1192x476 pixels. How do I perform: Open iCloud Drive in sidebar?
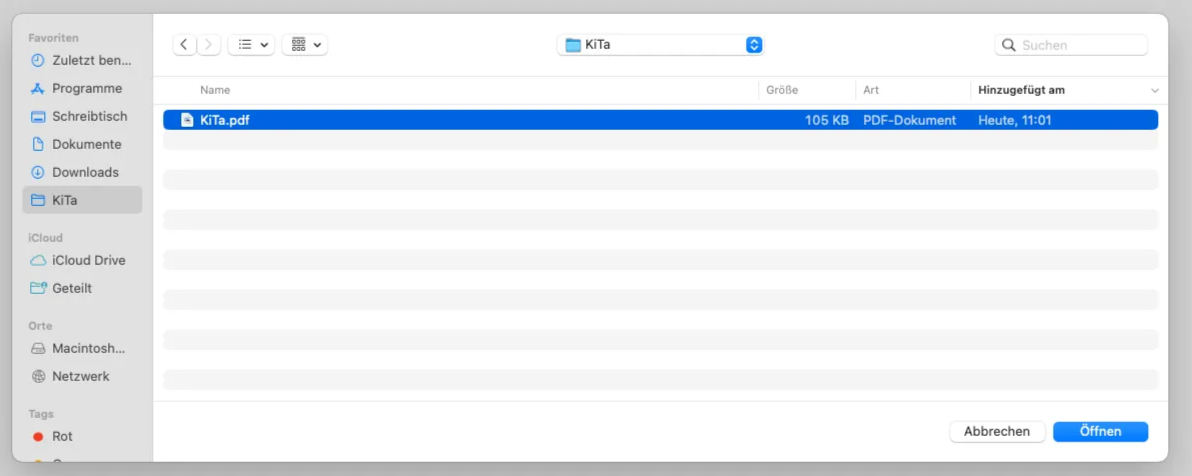[82, 260]
